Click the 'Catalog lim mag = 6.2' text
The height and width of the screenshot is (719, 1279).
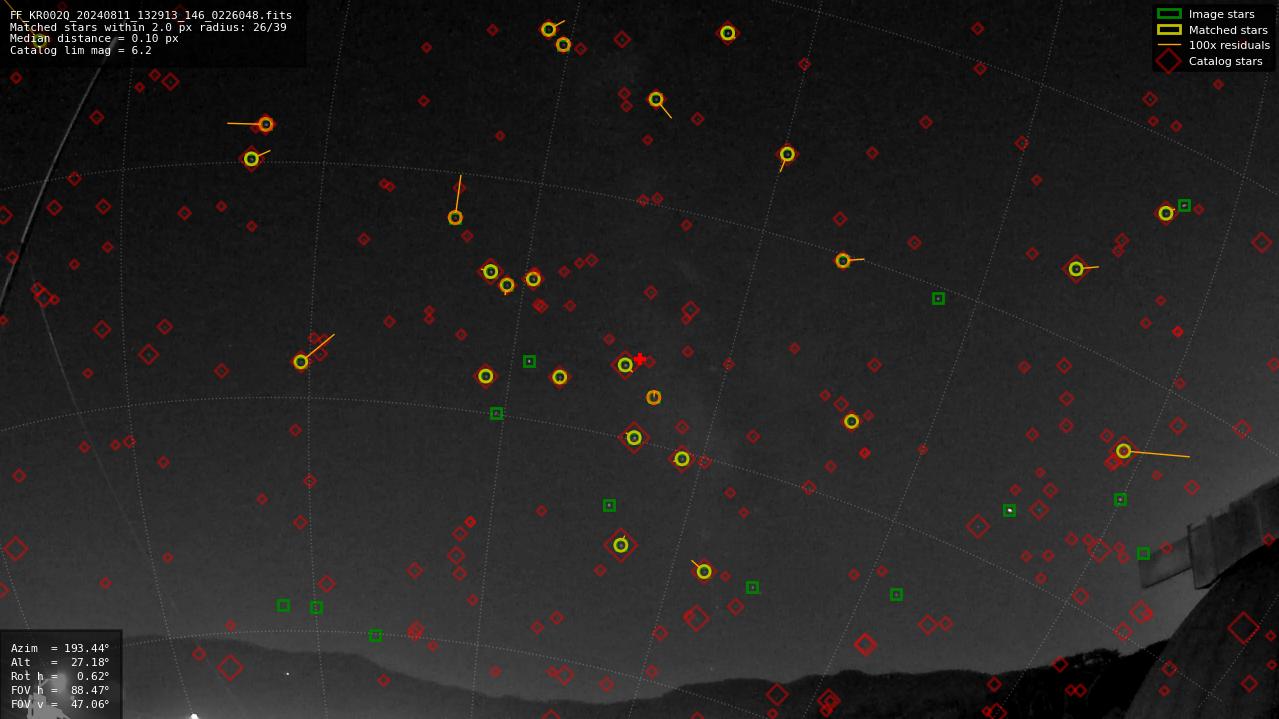click(x=81, y=50)
